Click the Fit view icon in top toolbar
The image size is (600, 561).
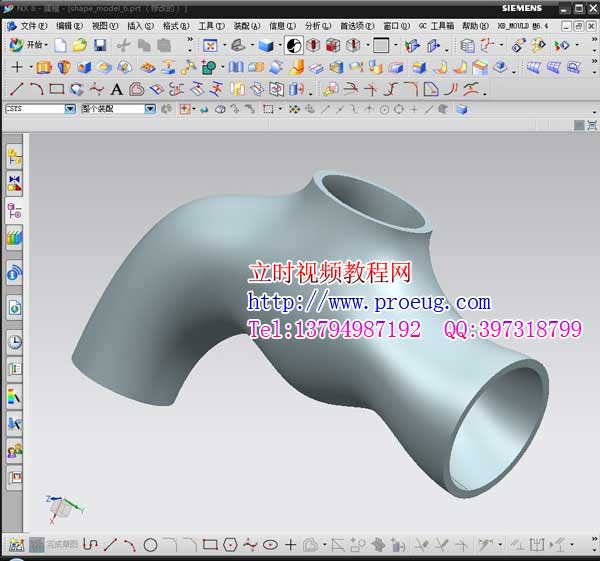(210, 46)
